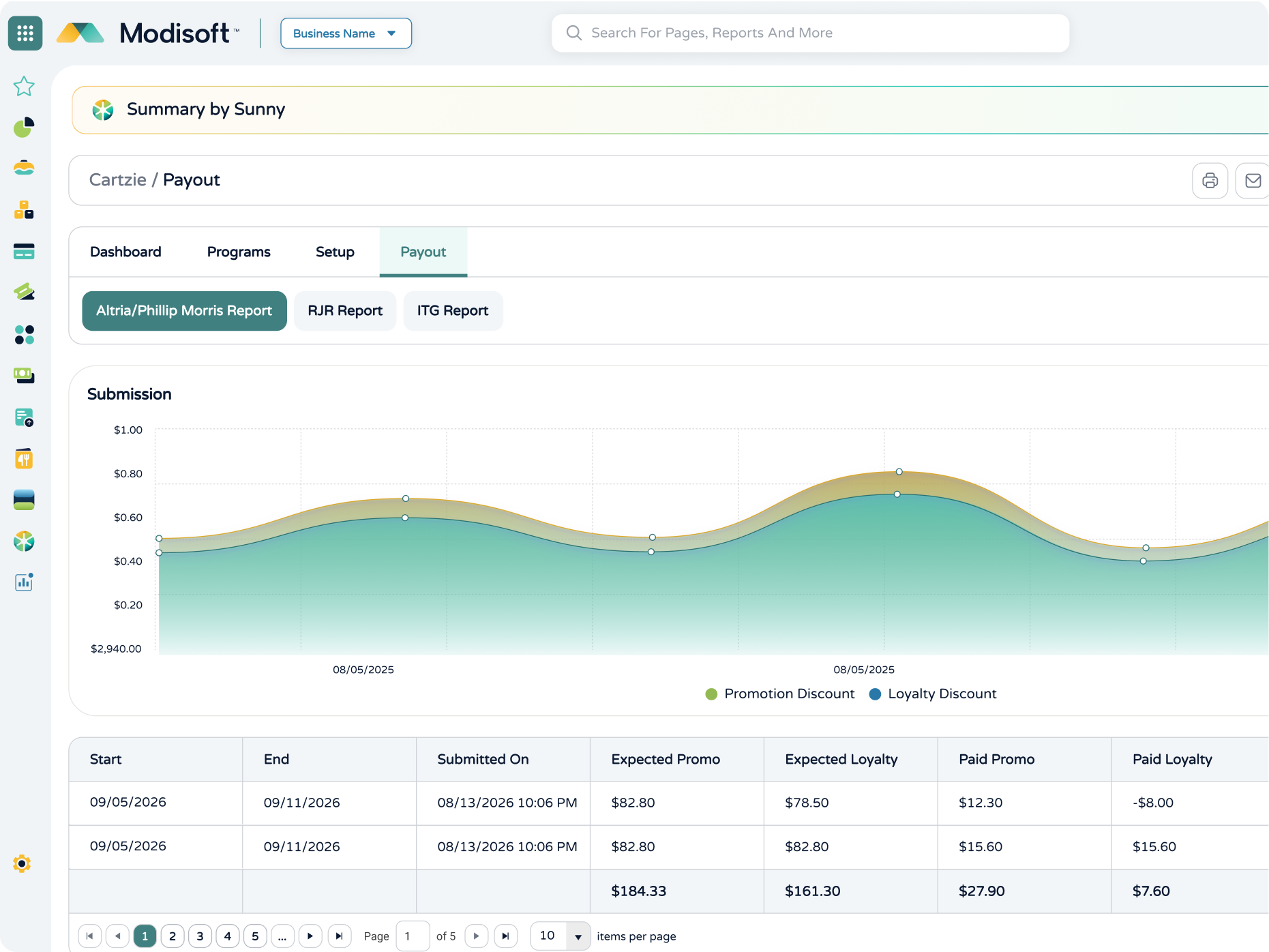Click next page arrow beside 'of 5'
Screen dimensions: 1269x952
477,936
